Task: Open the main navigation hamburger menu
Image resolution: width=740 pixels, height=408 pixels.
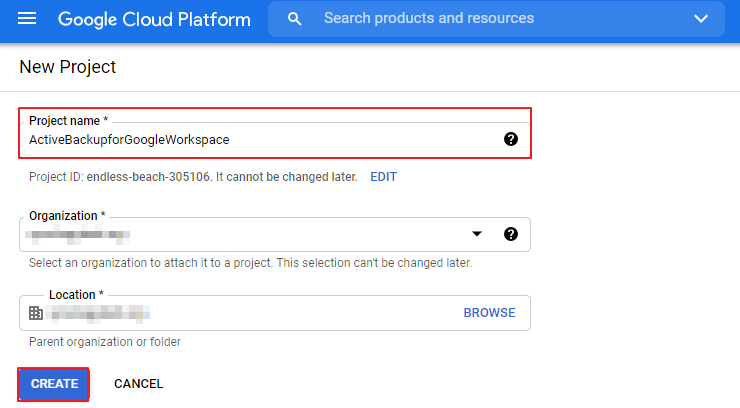Action: (x=27, y=19)
